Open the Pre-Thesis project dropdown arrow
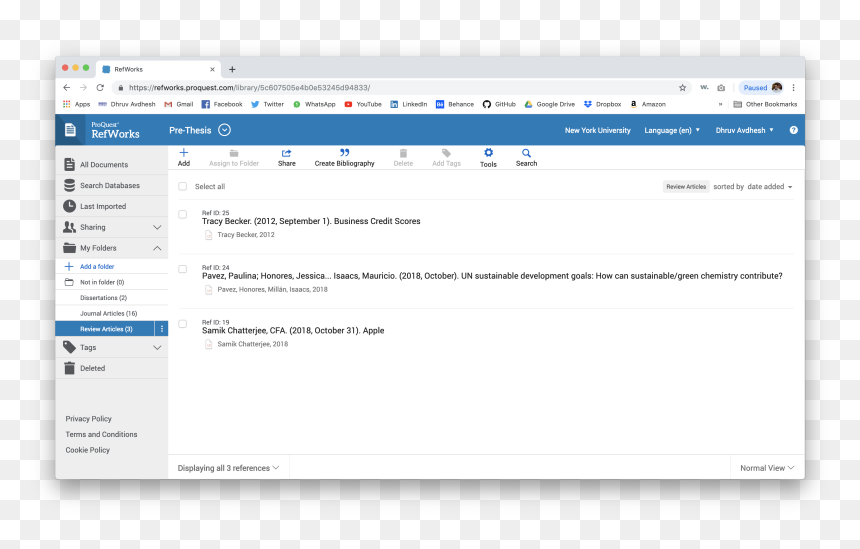Image resolution: width=860 pixels, height=549 pixels. [x=224, y=131]
